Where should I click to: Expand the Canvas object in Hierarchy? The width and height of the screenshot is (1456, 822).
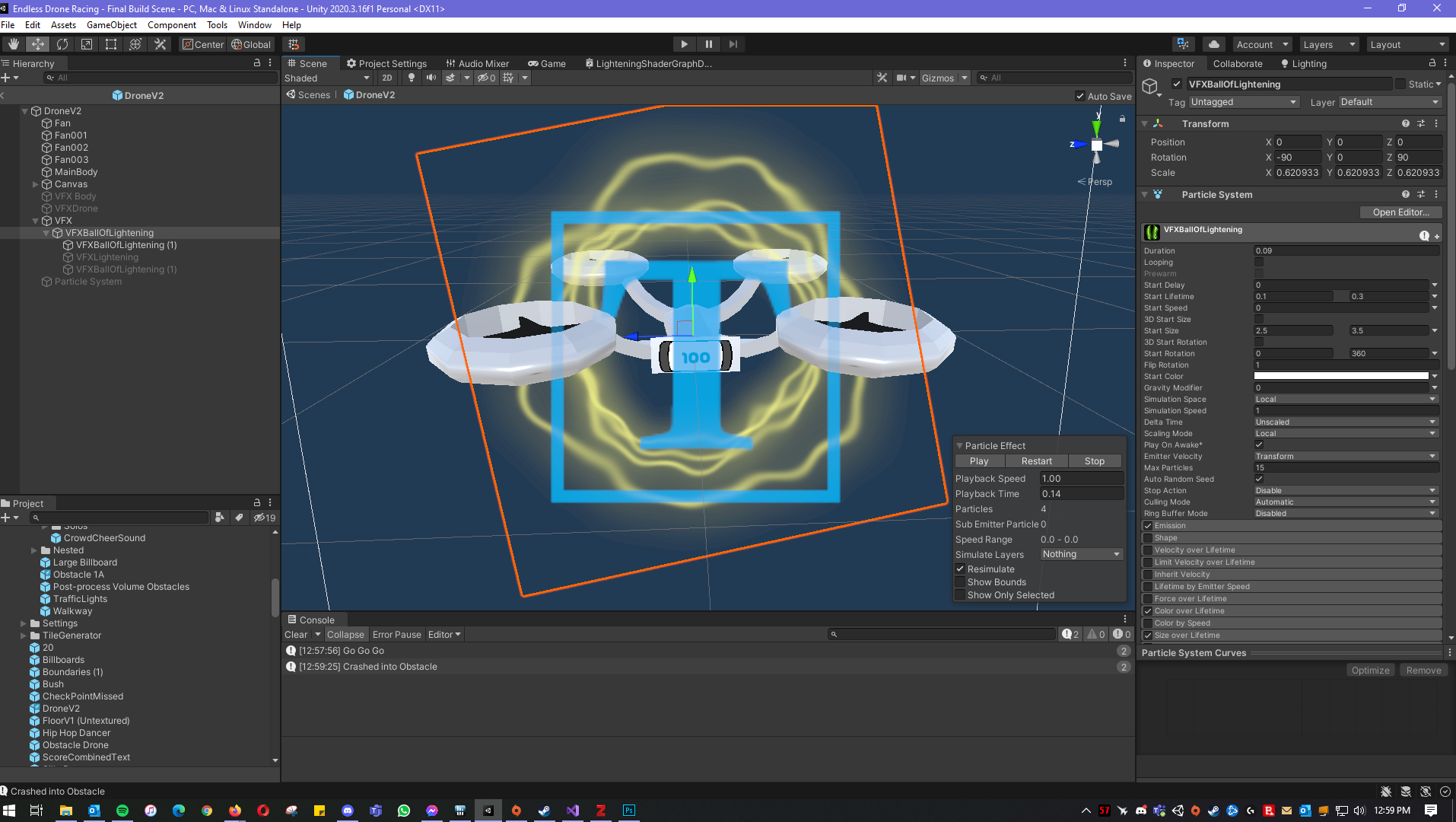(x=36, y=184)
